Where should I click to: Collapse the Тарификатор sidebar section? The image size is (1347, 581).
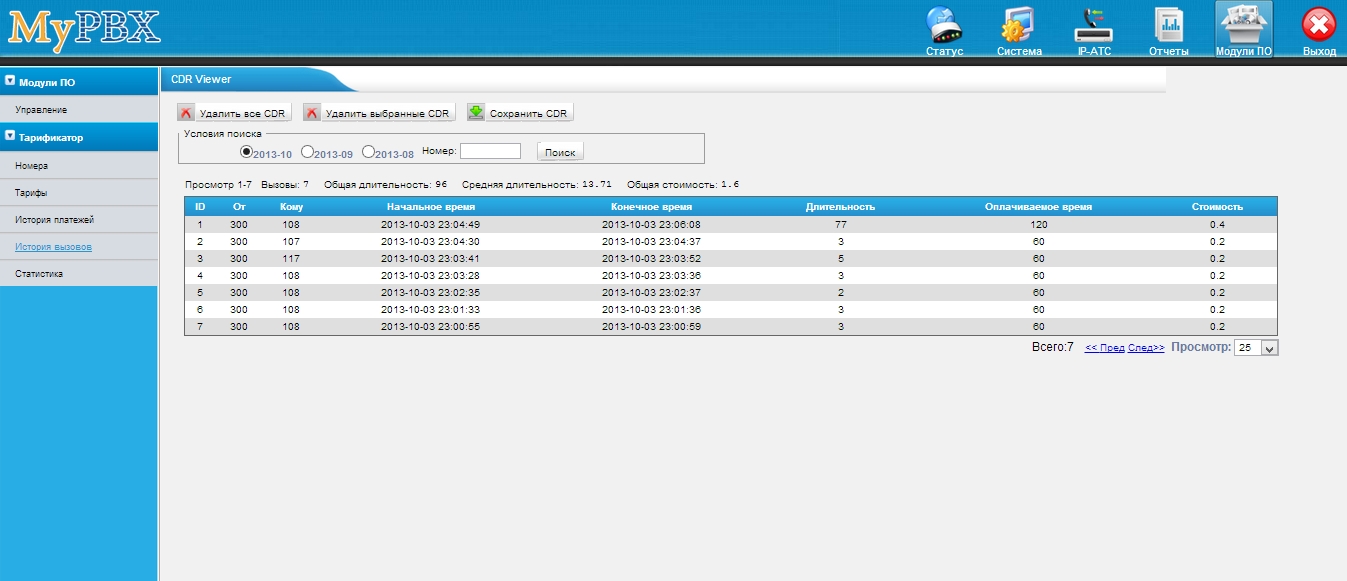(10, 137)
